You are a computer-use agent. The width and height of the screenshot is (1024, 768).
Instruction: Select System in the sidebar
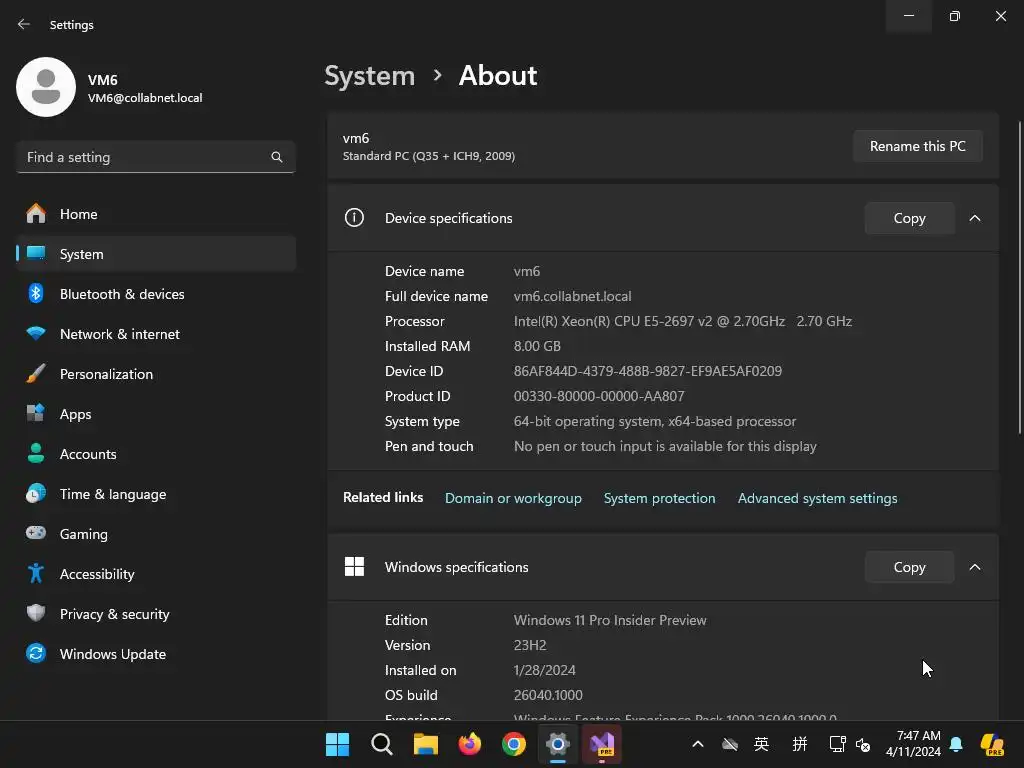pos(155,254)
